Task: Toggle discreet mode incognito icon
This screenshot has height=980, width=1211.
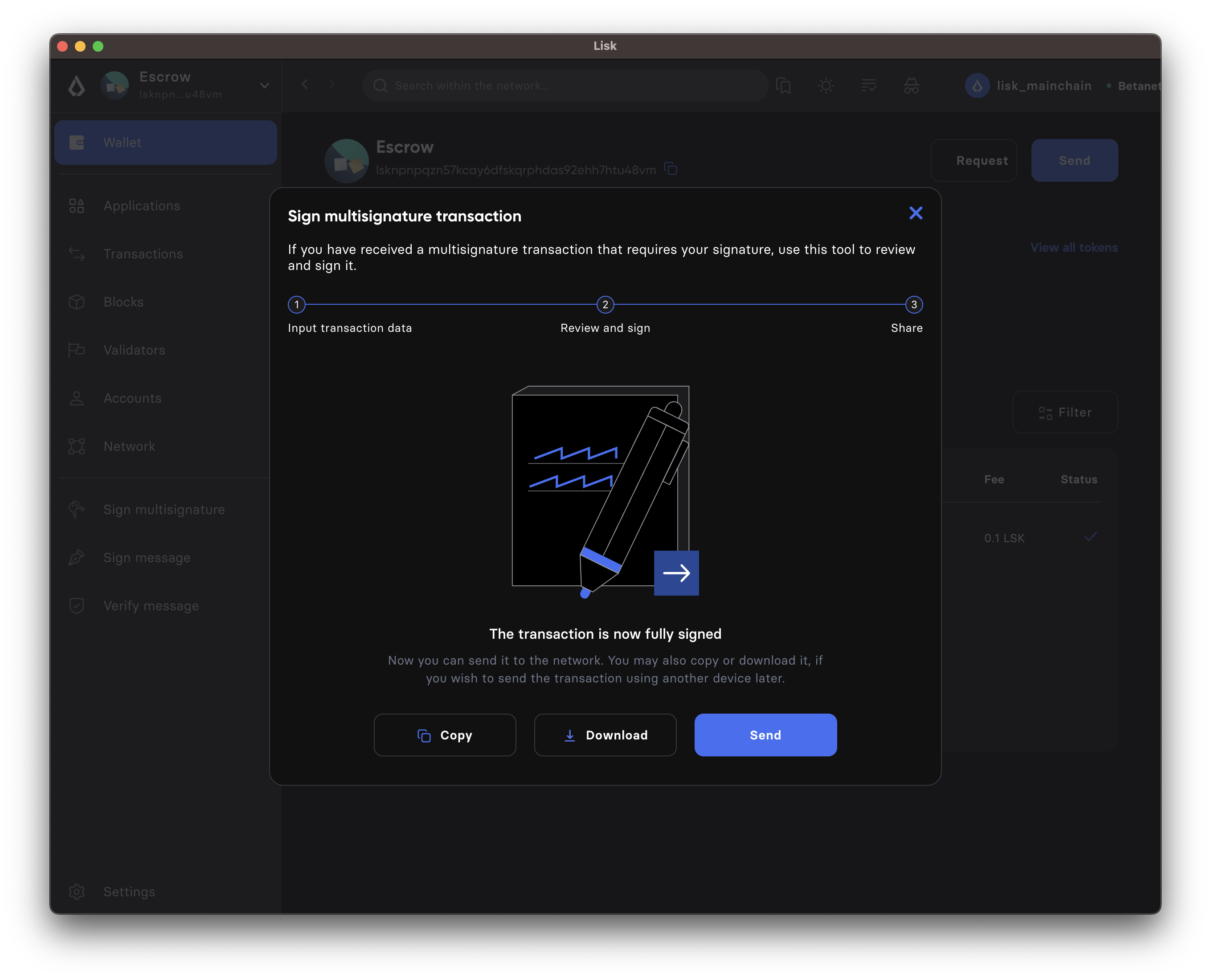Action: click(x=911, y=85)
